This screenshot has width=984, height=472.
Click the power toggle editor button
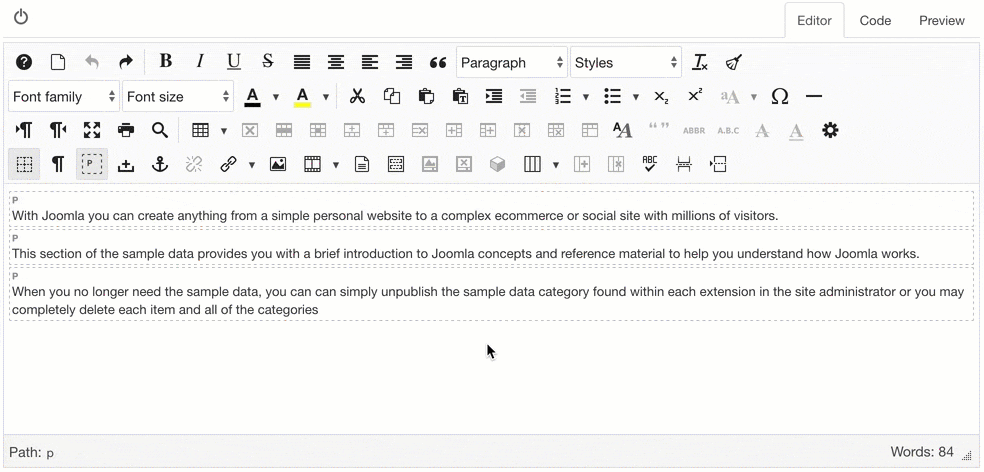point(21,17)
